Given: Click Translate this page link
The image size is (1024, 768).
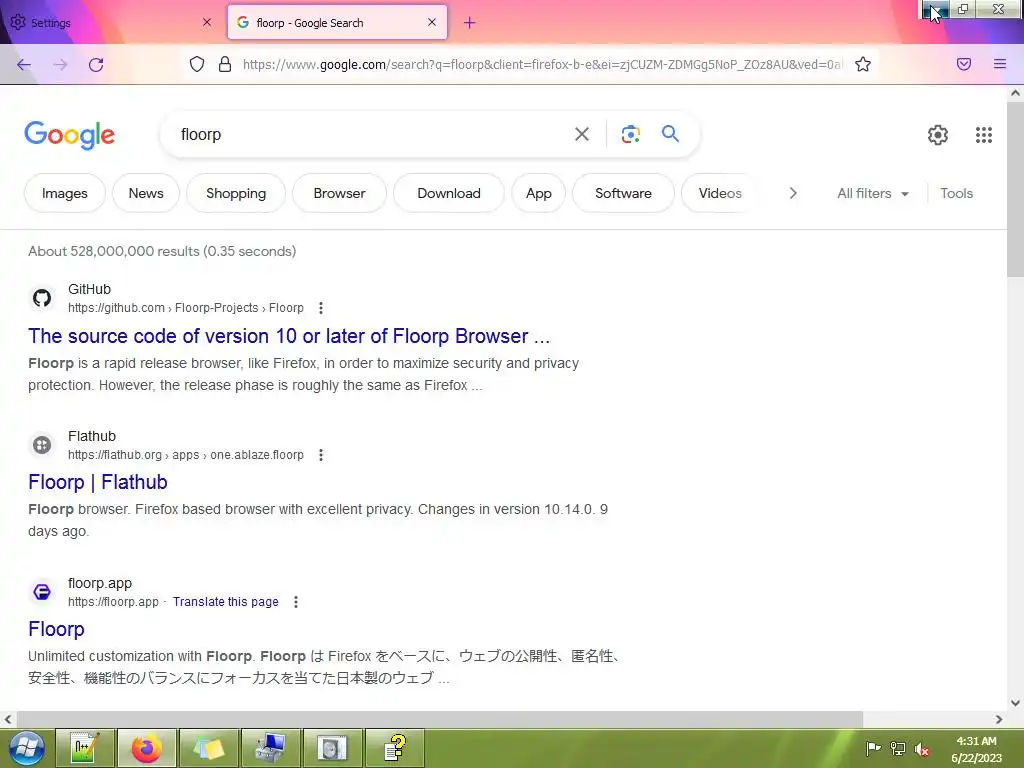Looking at the screenshot, I should coord(225,601).
